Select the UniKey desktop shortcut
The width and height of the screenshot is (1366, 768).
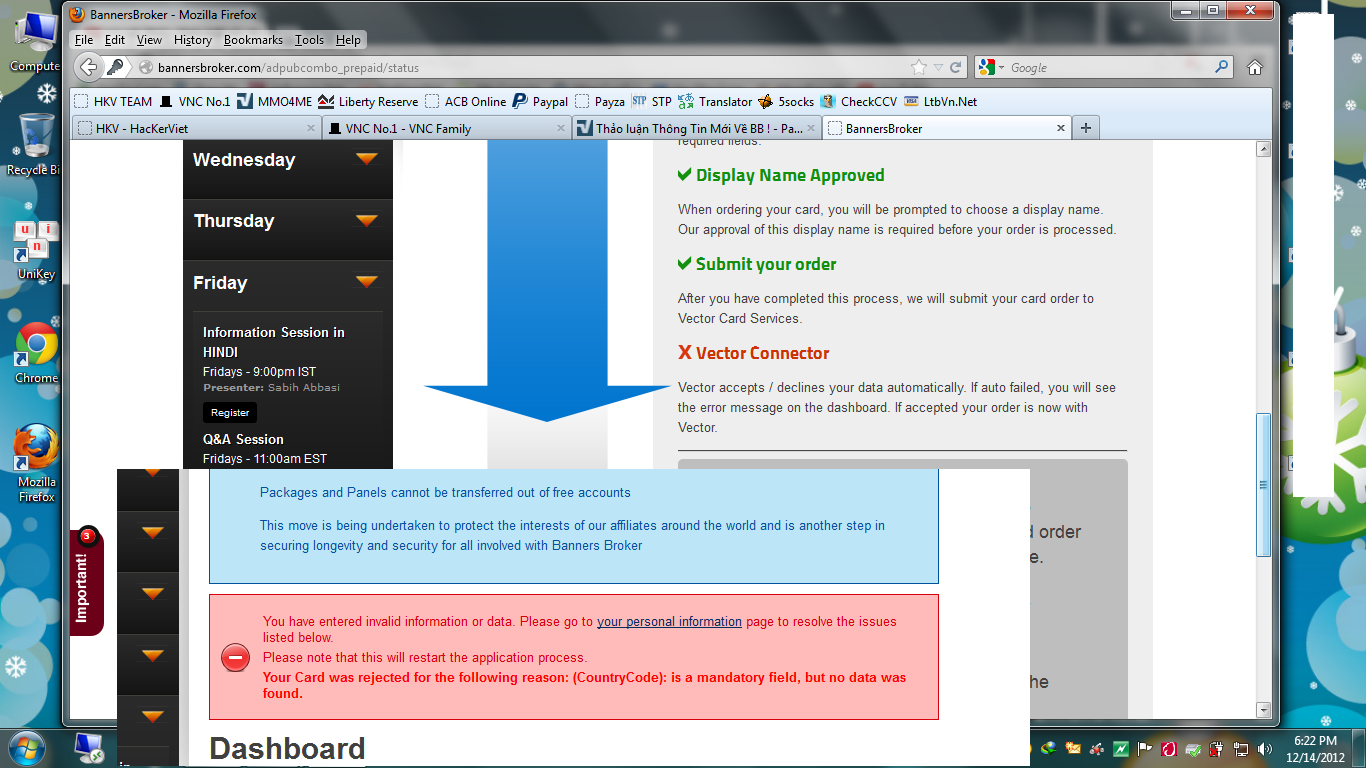tap(36, 250)
